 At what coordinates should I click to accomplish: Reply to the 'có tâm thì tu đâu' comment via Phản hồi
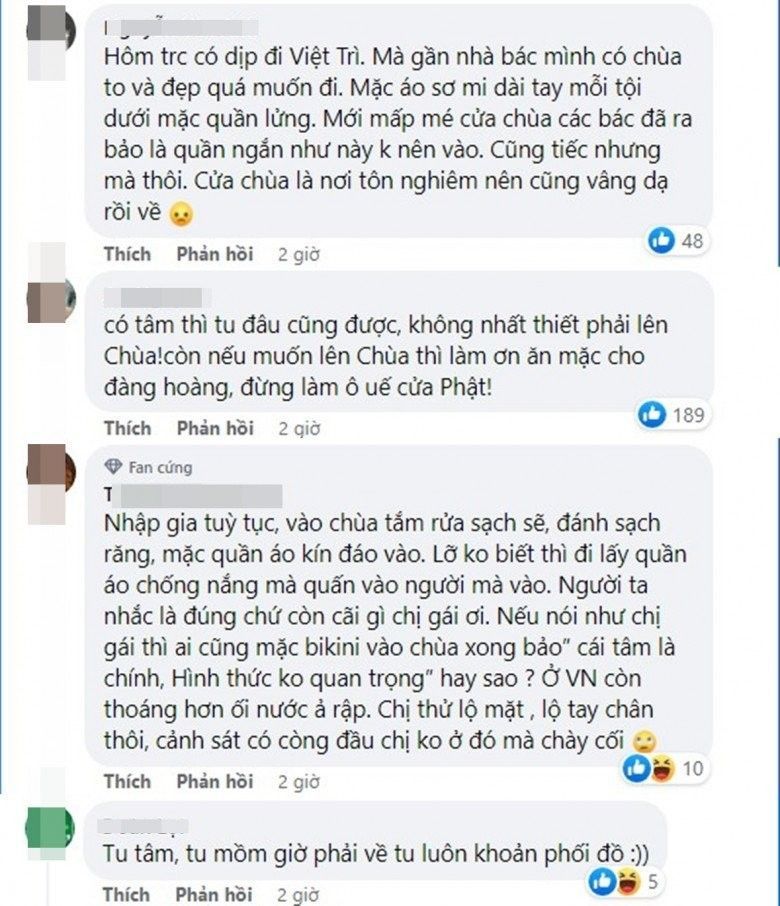215,428
